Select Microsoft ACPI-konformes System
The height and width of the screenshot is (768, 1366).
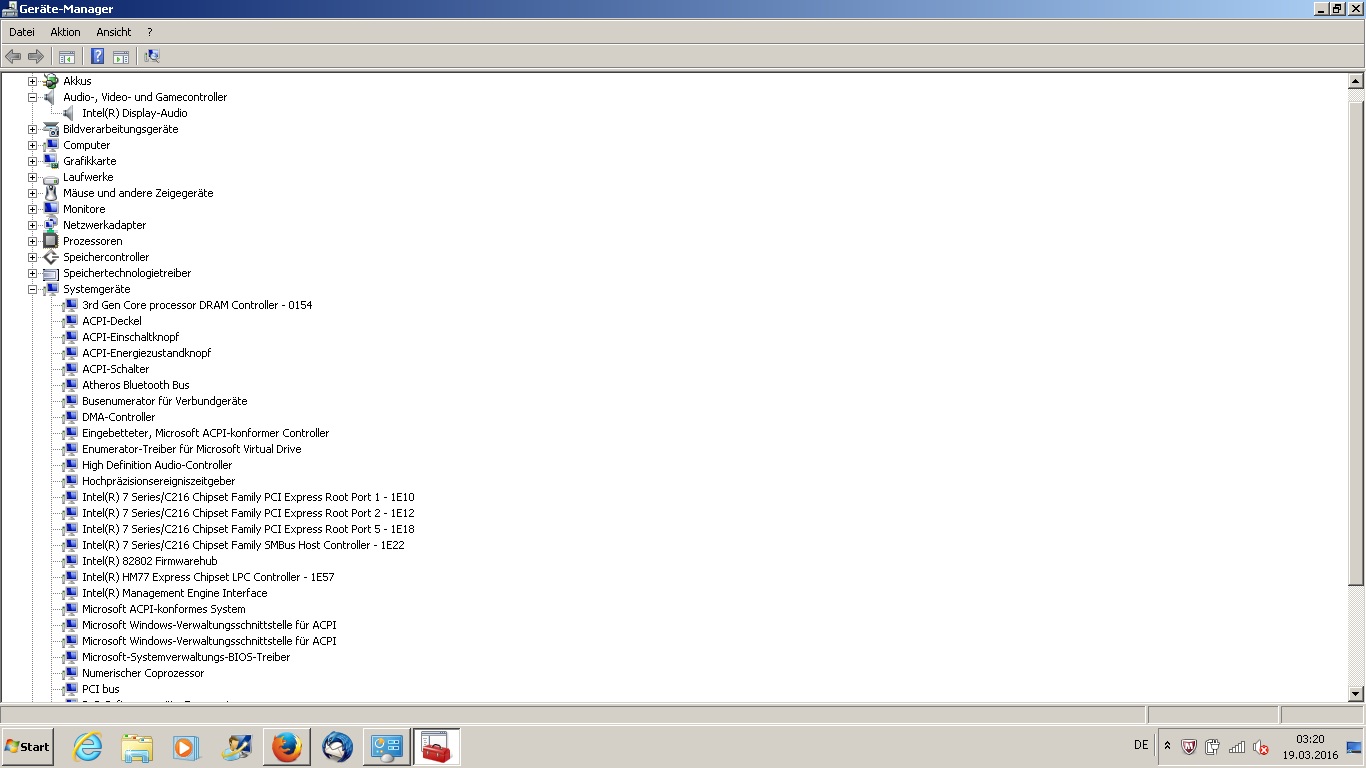(164, 609)
